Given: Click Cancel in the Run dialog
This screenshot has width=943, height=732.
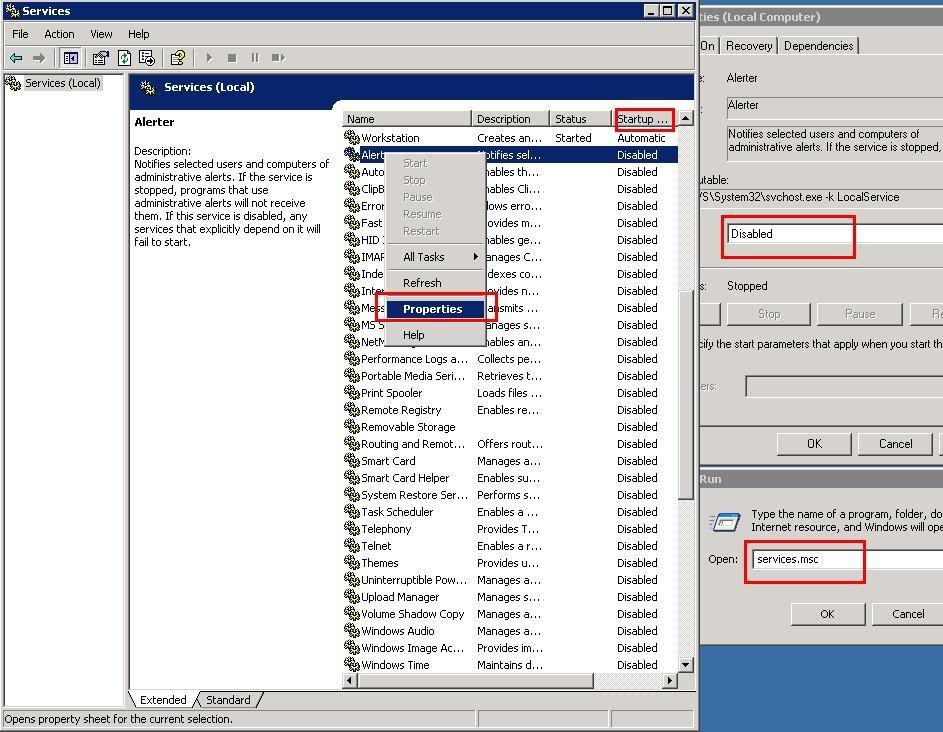Looking at the screenshot, I should tap(908, 614).
